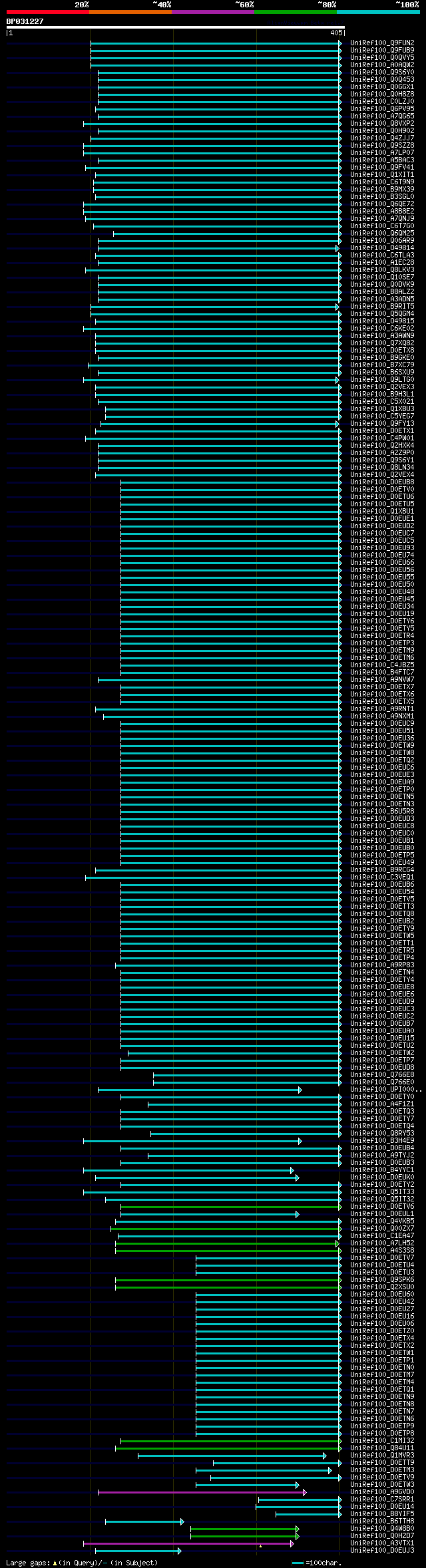
Task: Click the purple ~60% identity legend segment
Action: (x=213, y=12)
